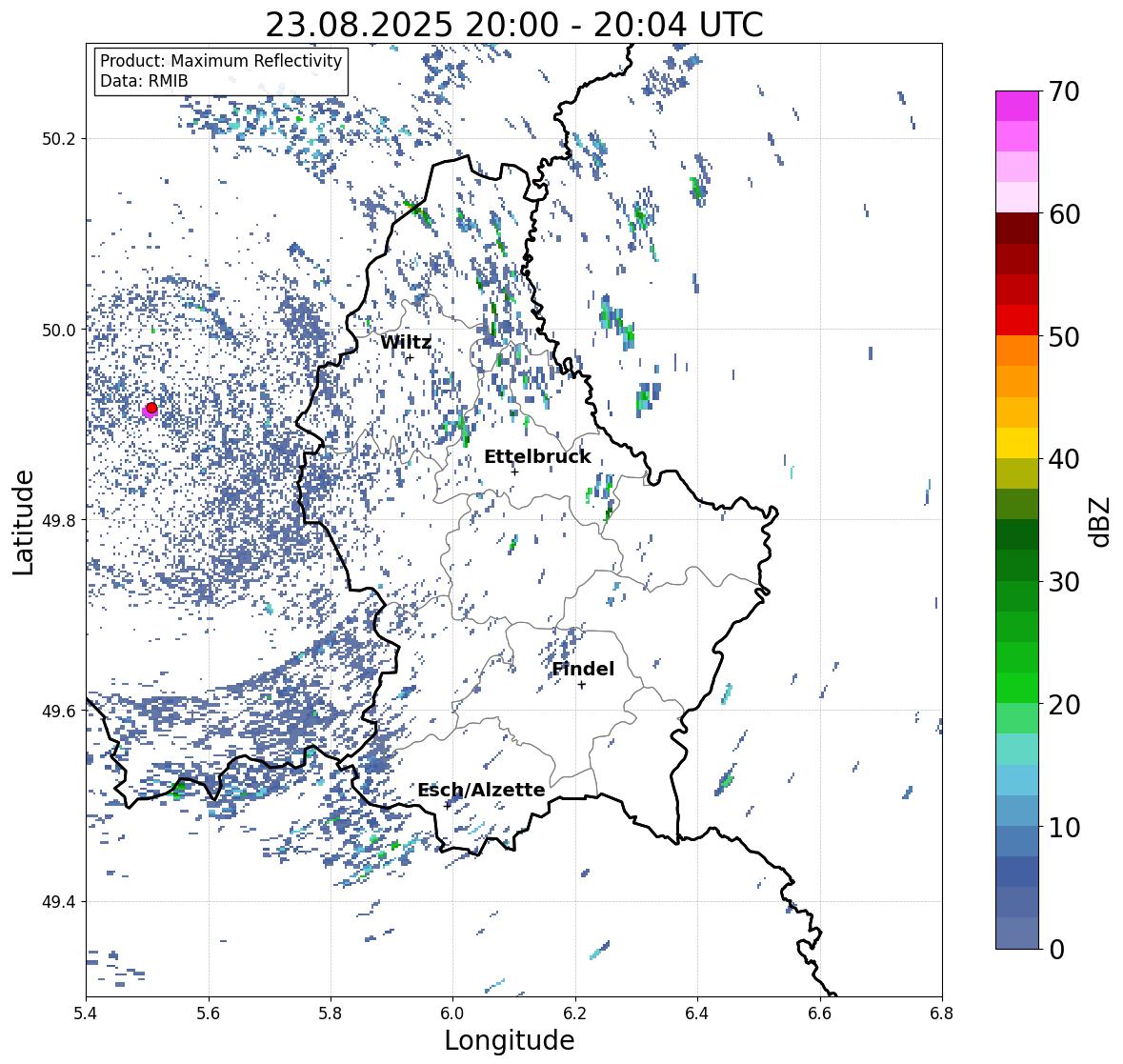
Task: Click the longitude tick label 6.4
Action: [x=697, y=1014]
